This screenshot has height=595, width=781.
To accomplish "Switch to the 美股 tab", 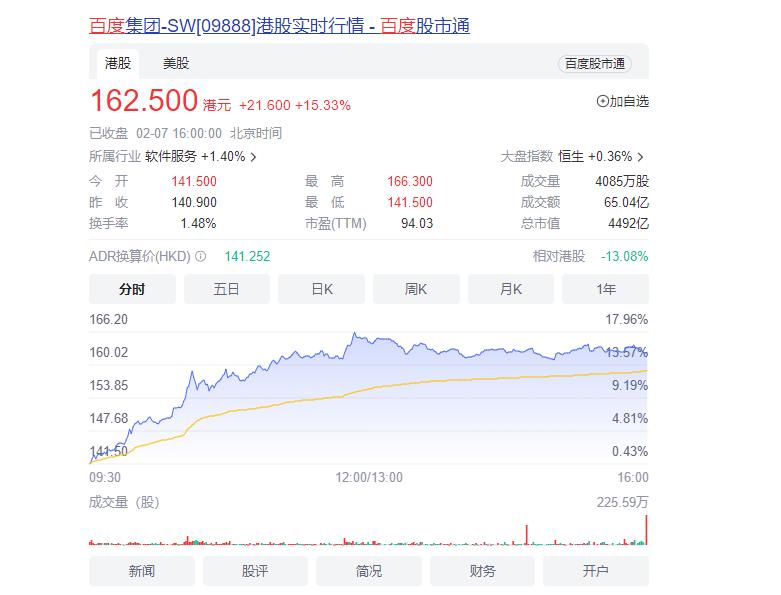I will tap(176, 63).
